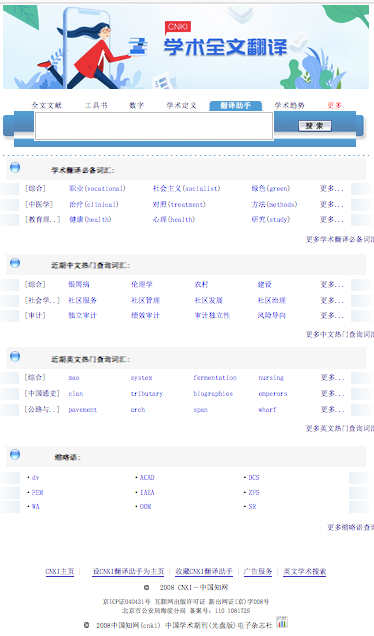374x636 pixels.
Task: Click the blue orb beside 近期英文热门查询词汇
Action: (15, 357)
